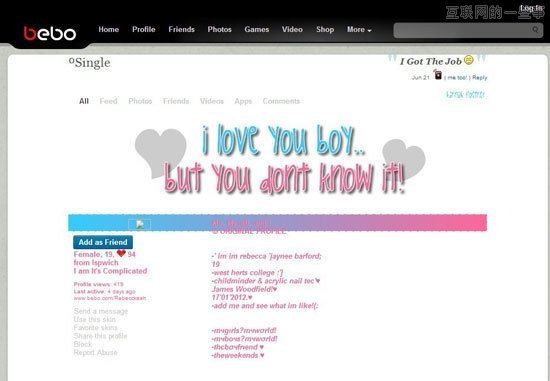Click Favorite skins link
The image size is (550, 381).
(x=95, y=328)
